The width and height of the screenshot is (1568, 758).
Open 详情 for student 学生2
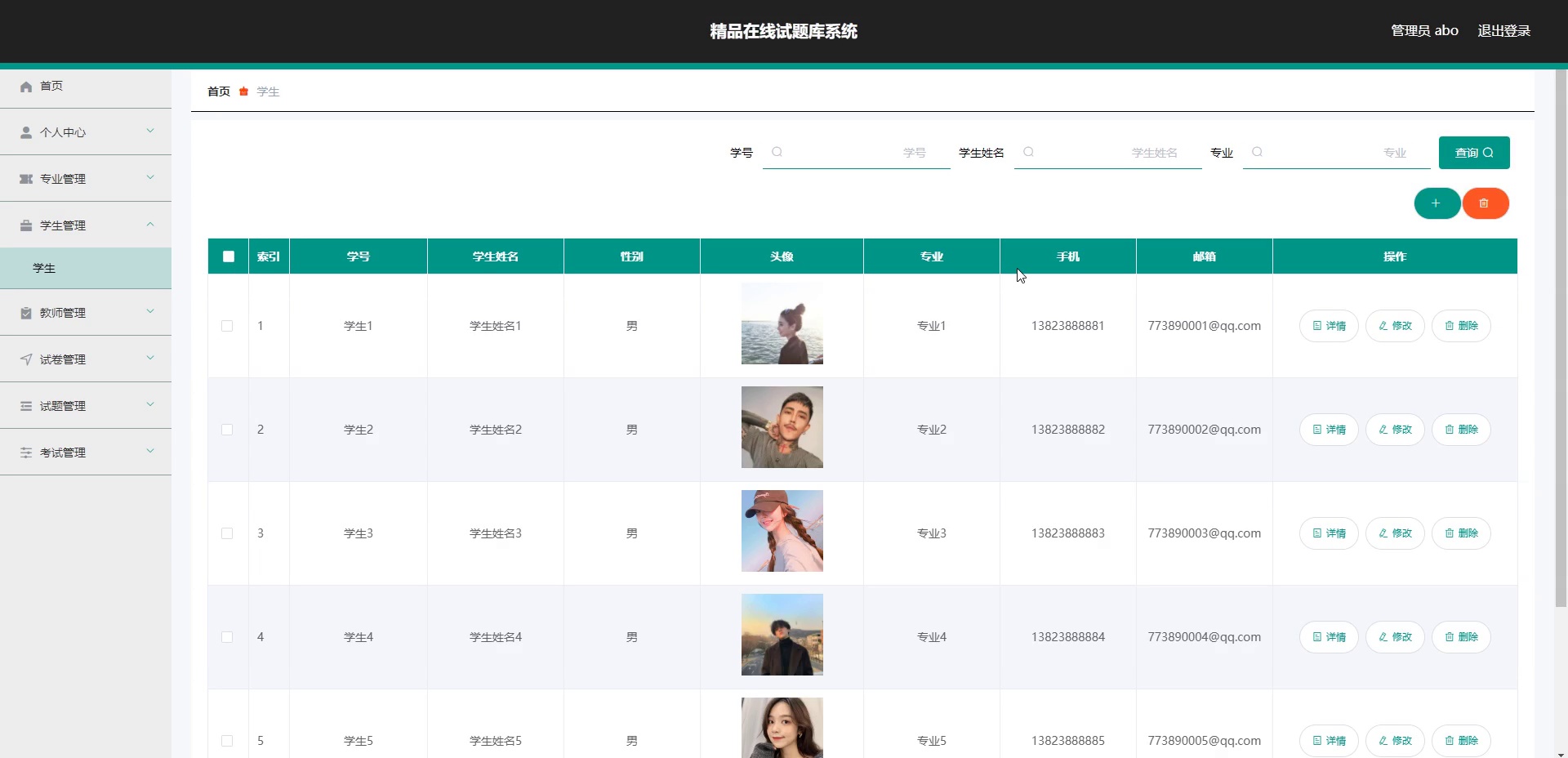[x=1329, y=430]
